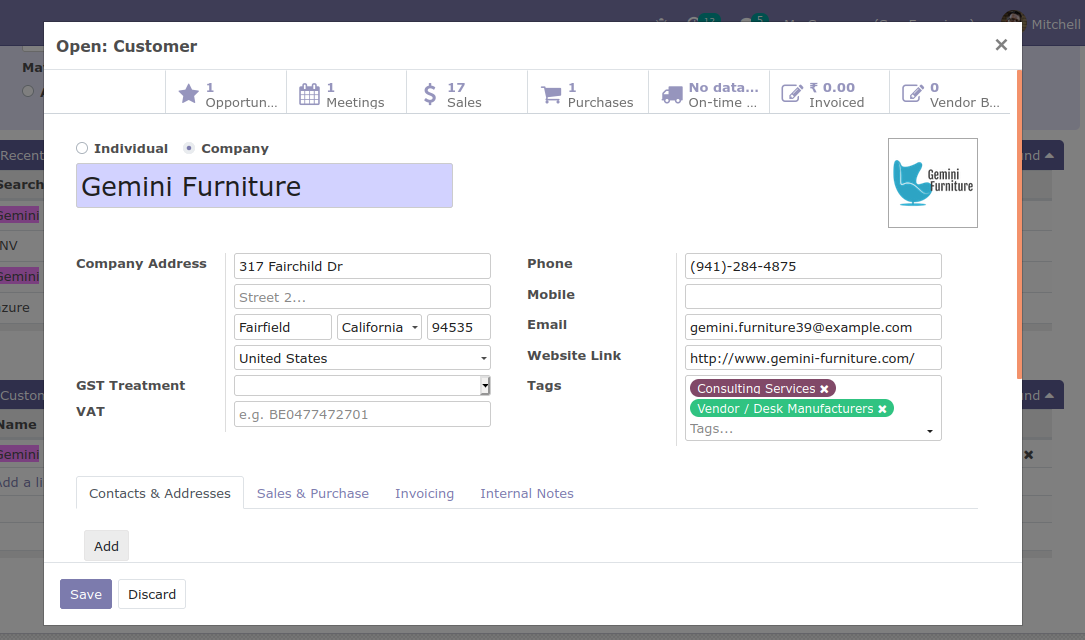Open the Invoicing tab
1085x640 pixels.
[x=424, y=493]
